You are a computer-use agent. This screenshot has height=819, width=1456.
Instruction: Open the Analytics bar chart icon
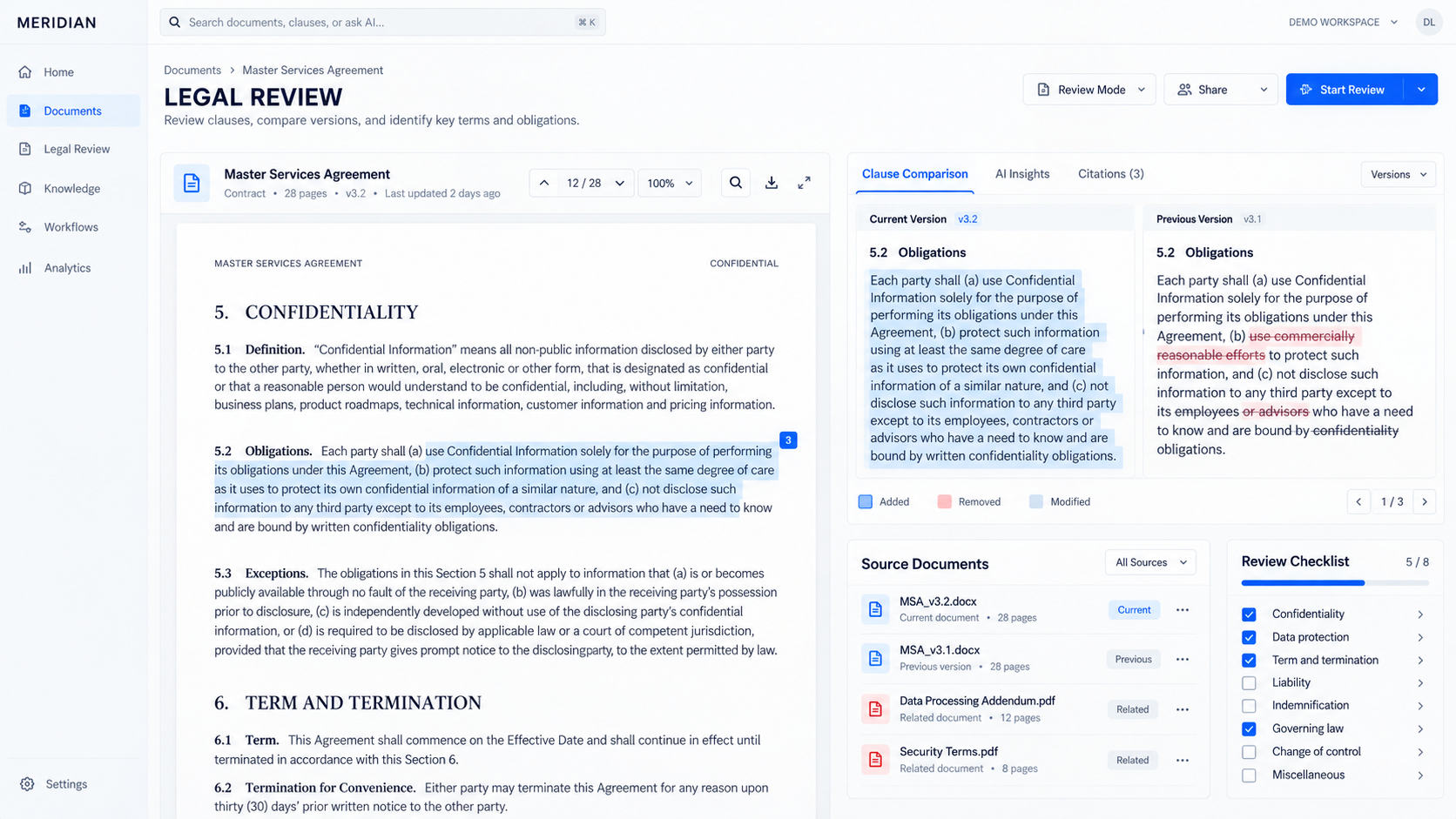tap(25, 268)
